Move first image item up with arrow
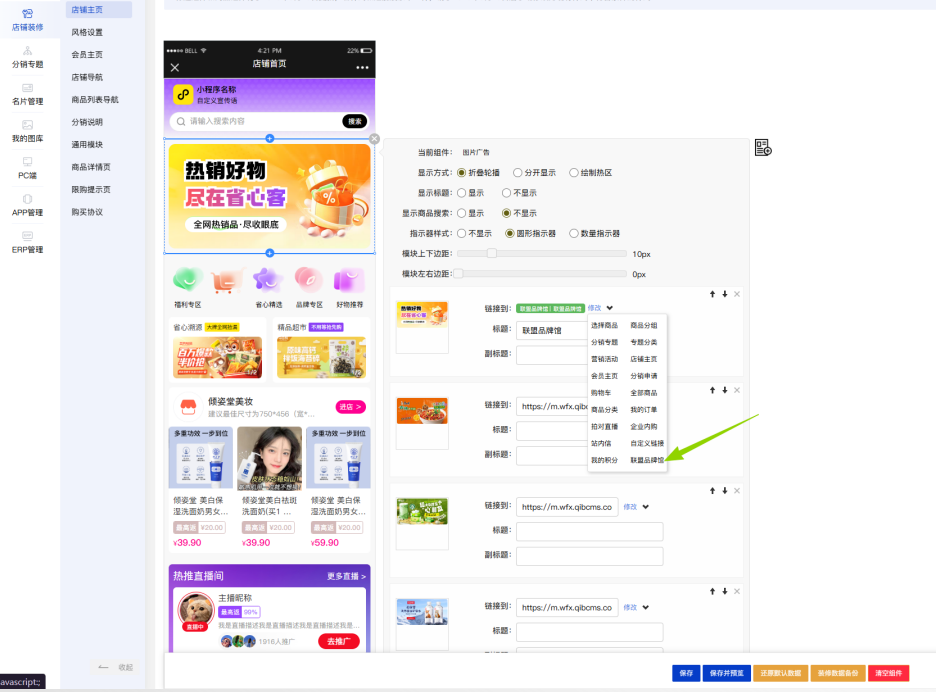The width and height of the screenshot is (936, 692). pyautogui.click(x=712, y=294)
